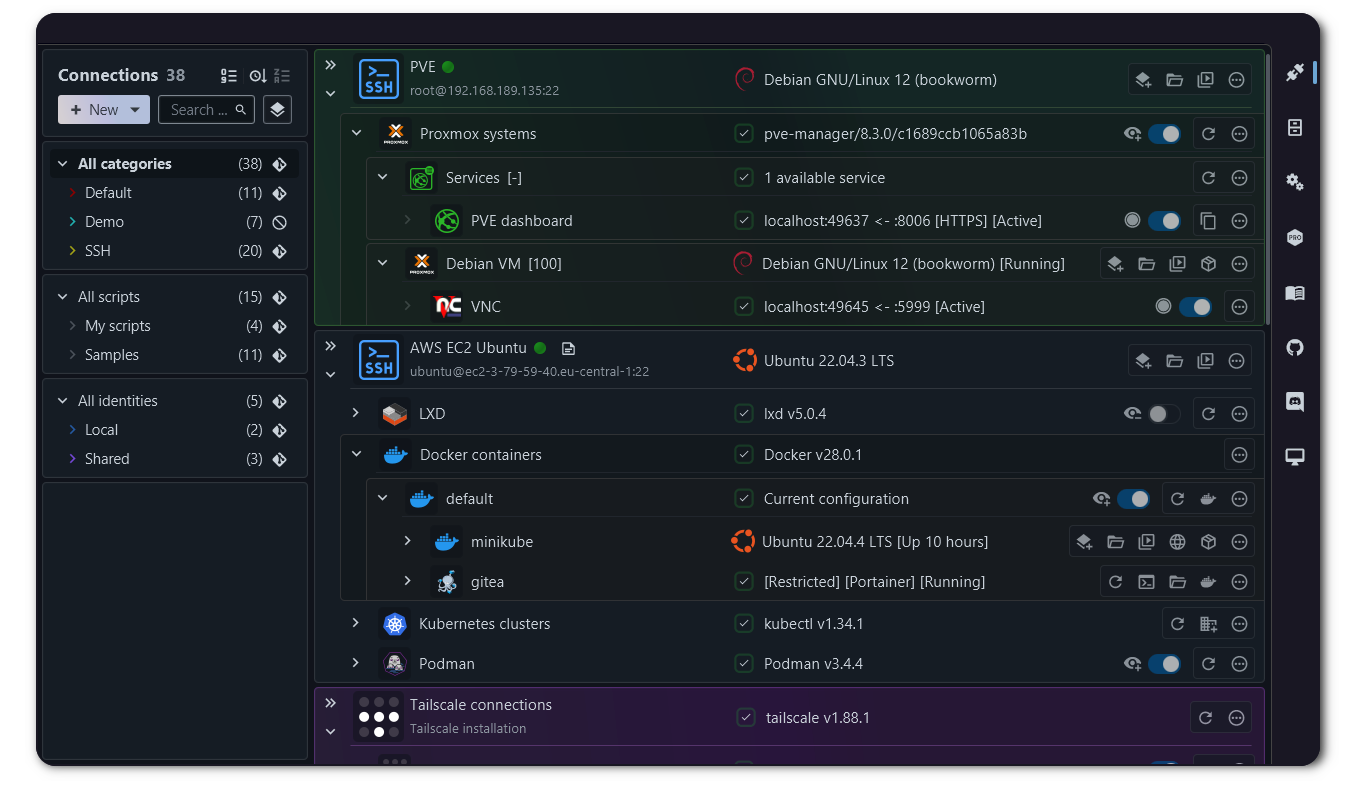Expand the Kubernetes clusters entry
The height and width of the screenshot is (790, 1360).
point(356,623)
